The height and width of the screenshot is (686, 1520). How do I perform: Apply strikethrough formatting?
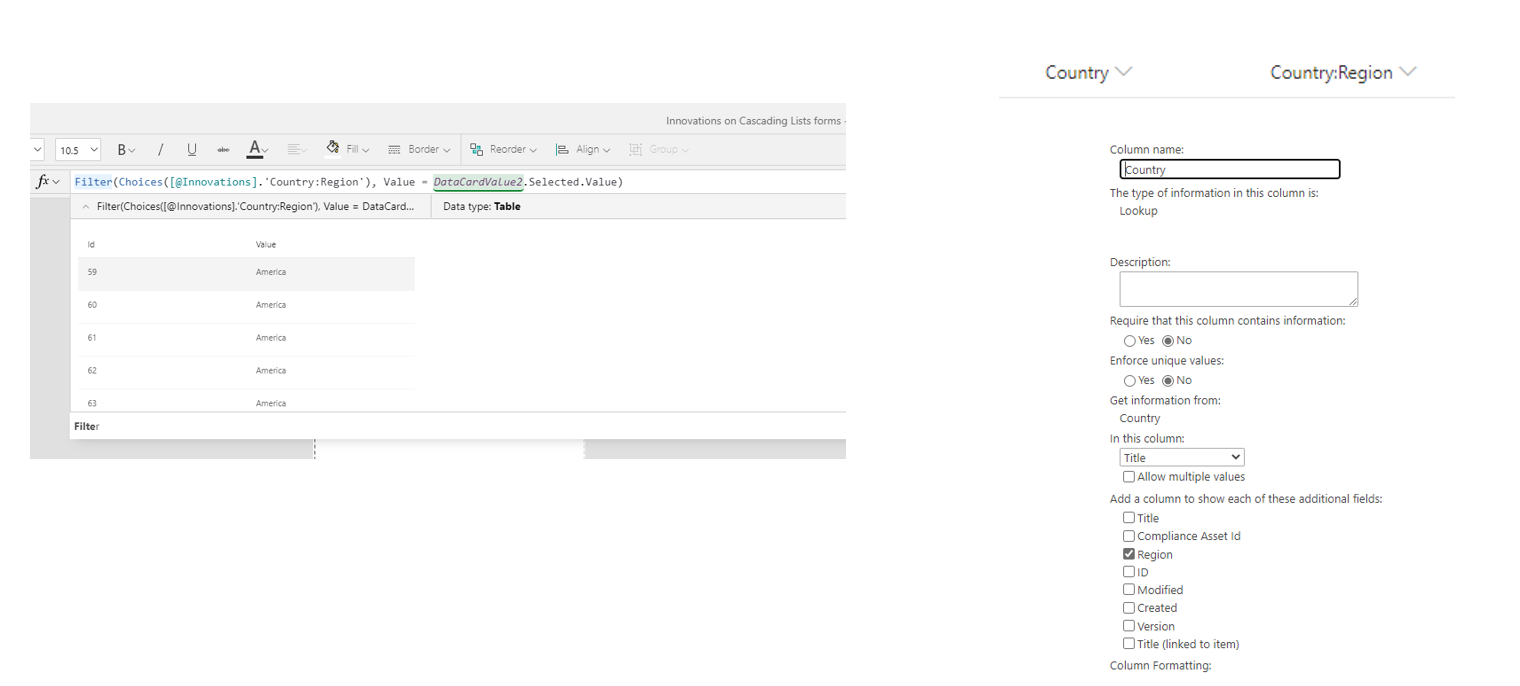(x=223, y=148)
